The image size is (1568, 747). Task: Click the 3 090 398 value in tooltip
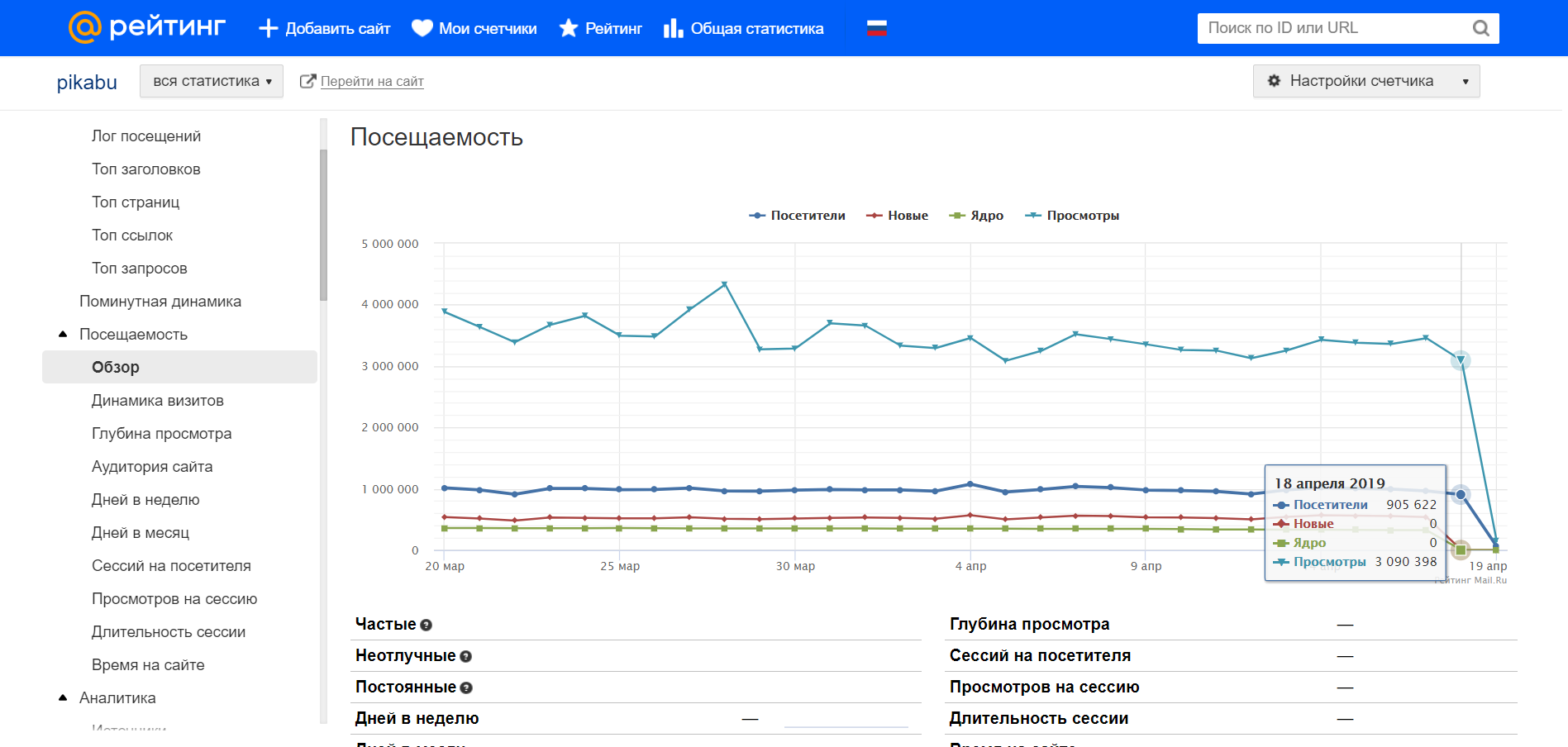[1405, 562]
